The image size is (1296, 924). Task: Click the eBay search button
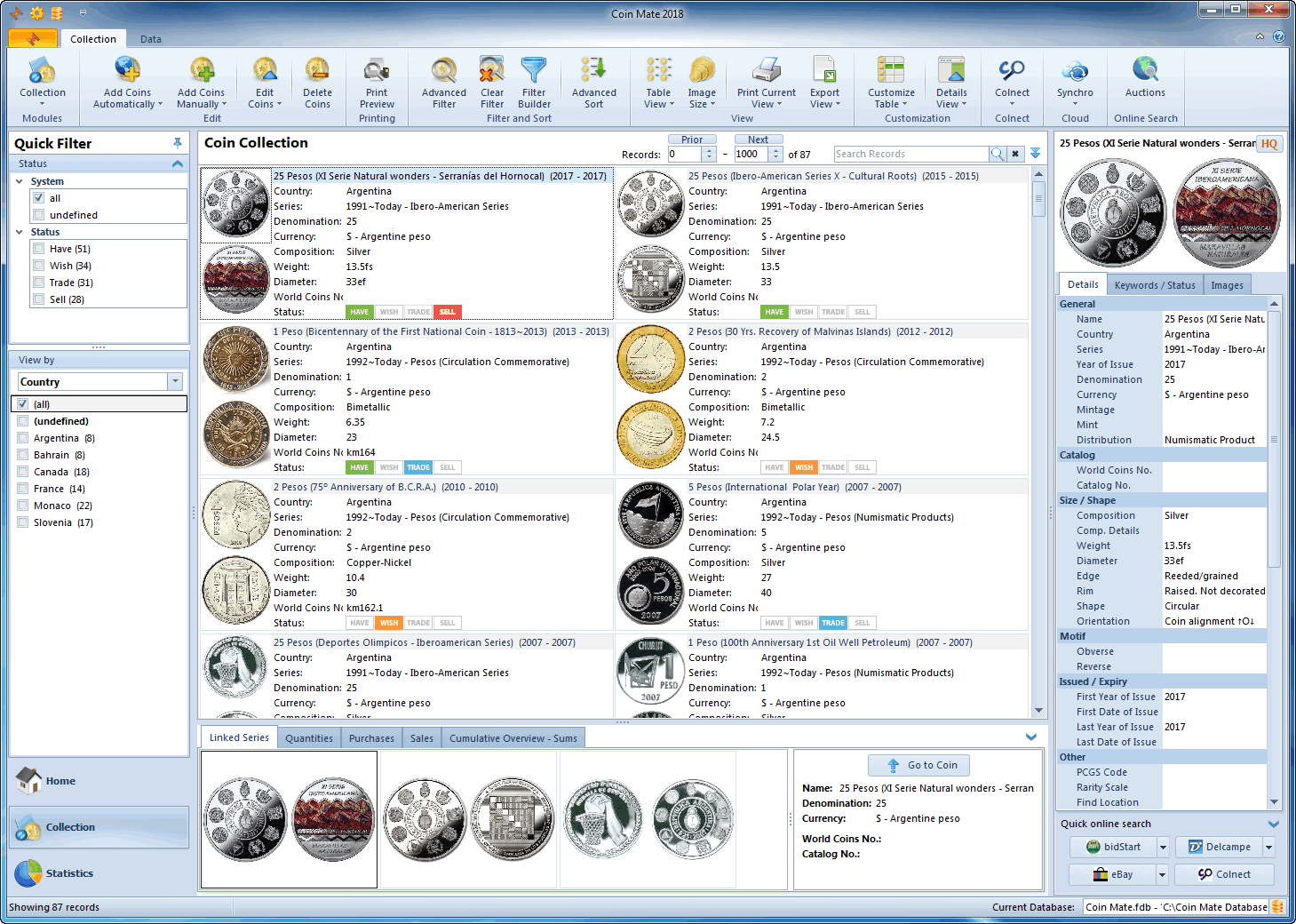(1113, 874)
